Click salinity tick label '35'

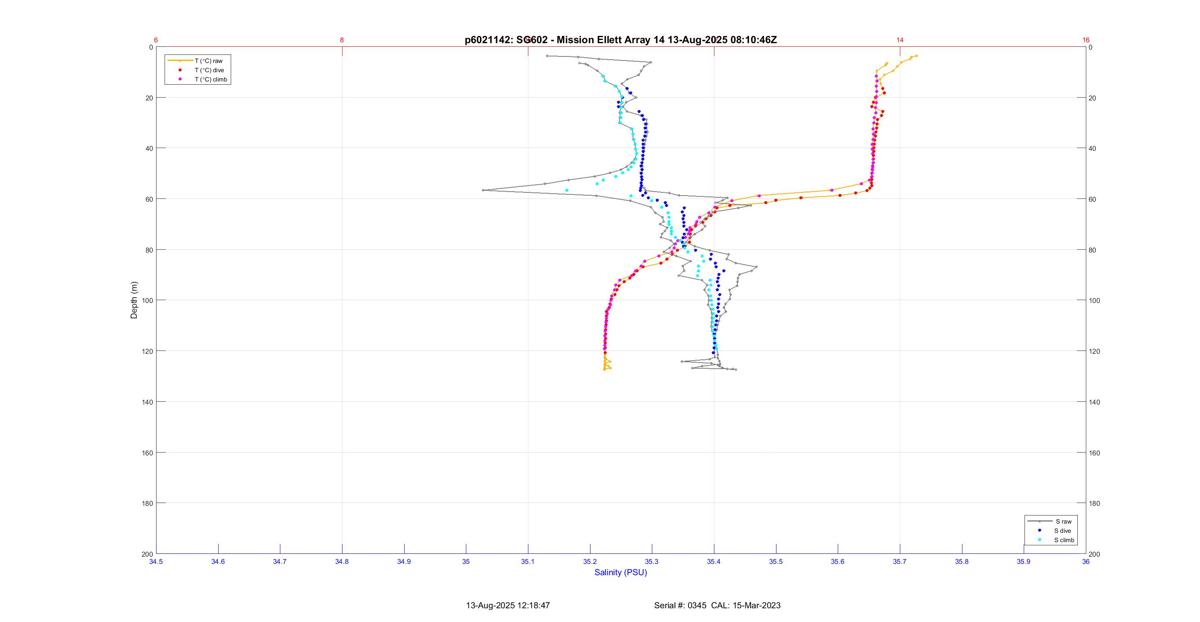466,562
